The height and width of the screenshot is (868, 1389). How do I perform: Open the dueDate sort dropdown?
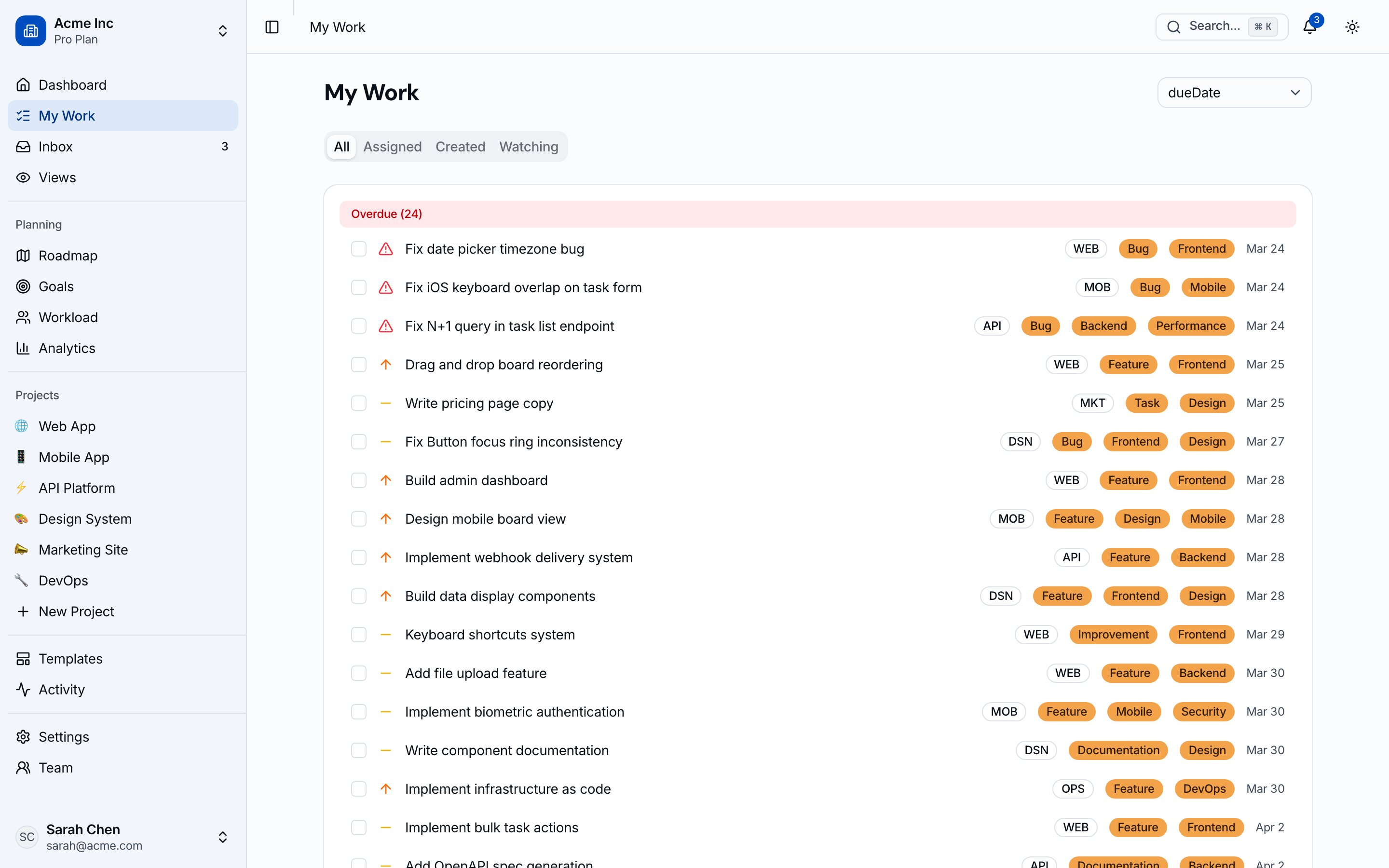coord(1234,93)
